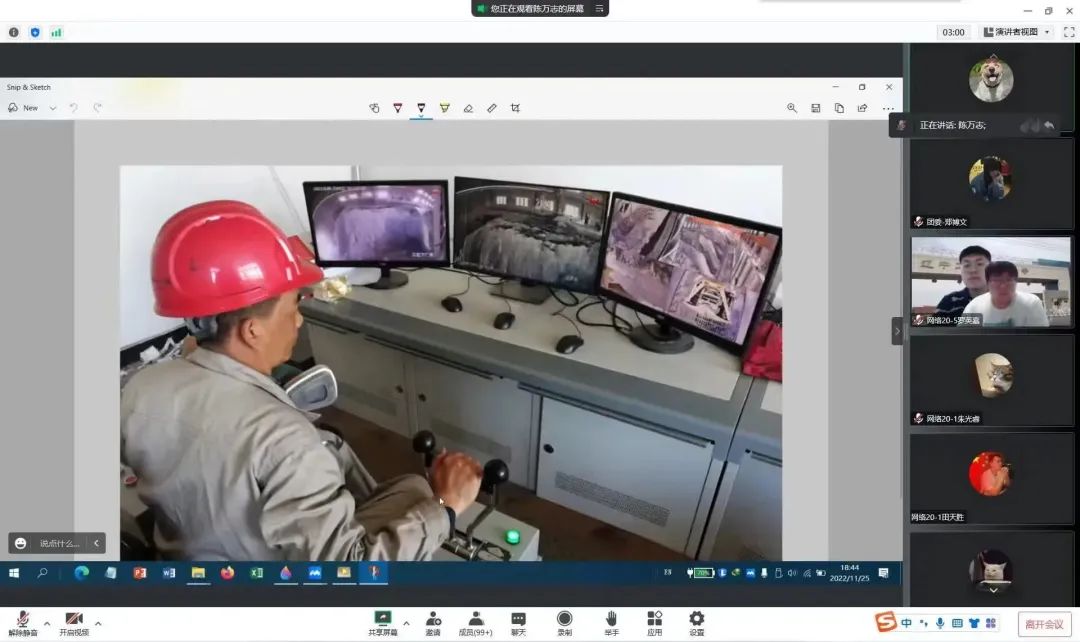The height and width of the screenshot is (642, 1080).
Task: Open the share screen (共享屏幕) function
Action: (x=382, y=621)
